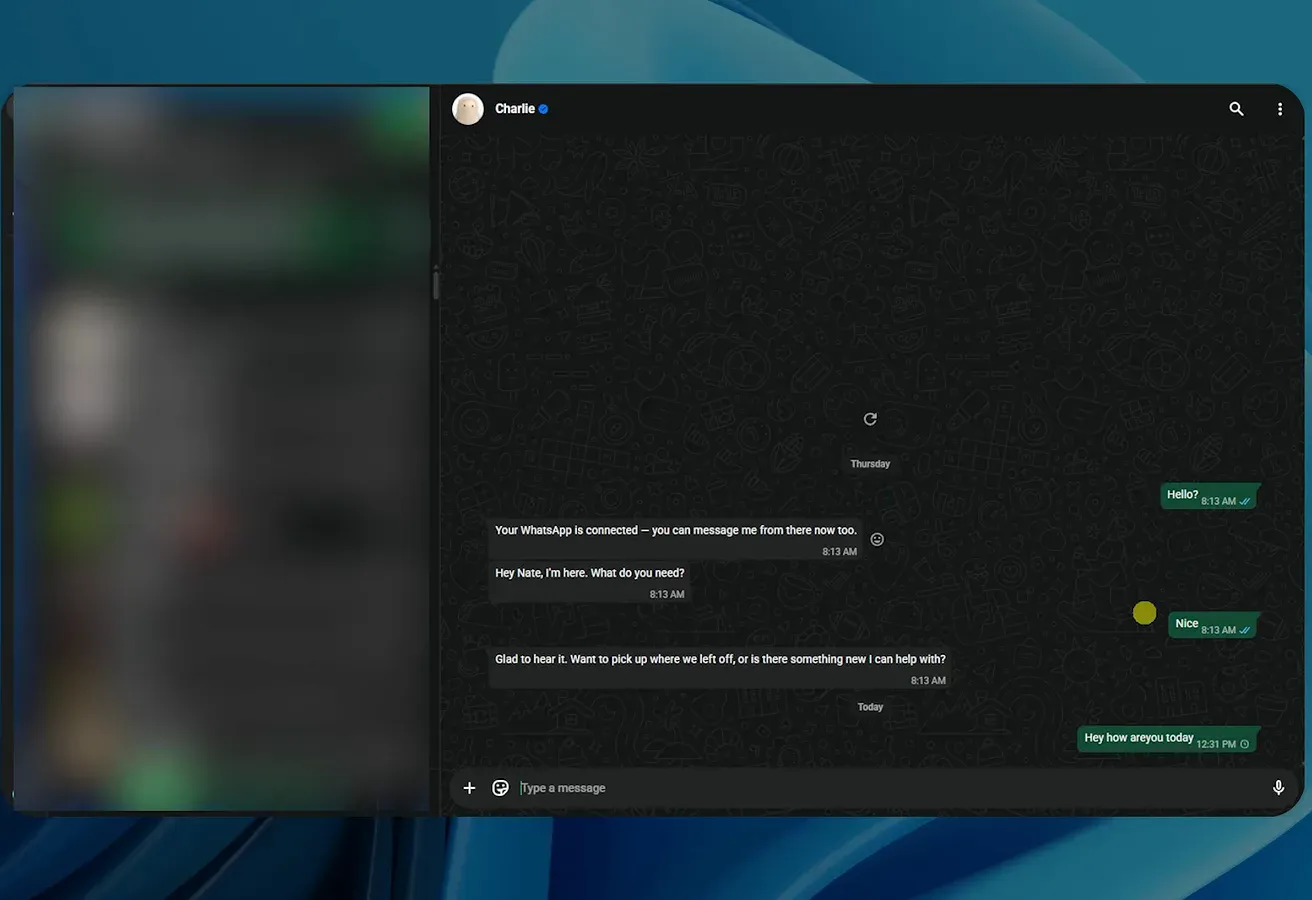The image size is (1312, 900).
Task: React to the WhatsApp connected message with emoji
Action: [x=877, y=539]
